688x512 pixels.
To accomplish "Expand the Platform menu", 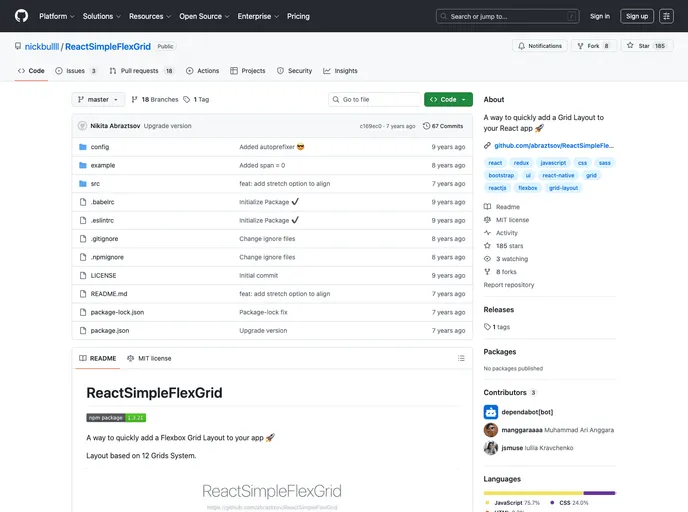I will 57,16.
